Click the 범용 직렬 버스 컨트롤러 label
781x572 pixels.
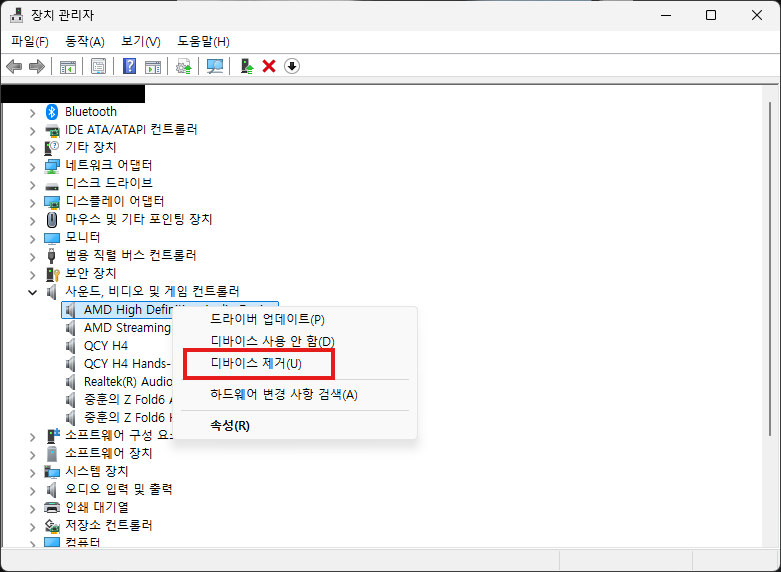click(x=131, y=255)
